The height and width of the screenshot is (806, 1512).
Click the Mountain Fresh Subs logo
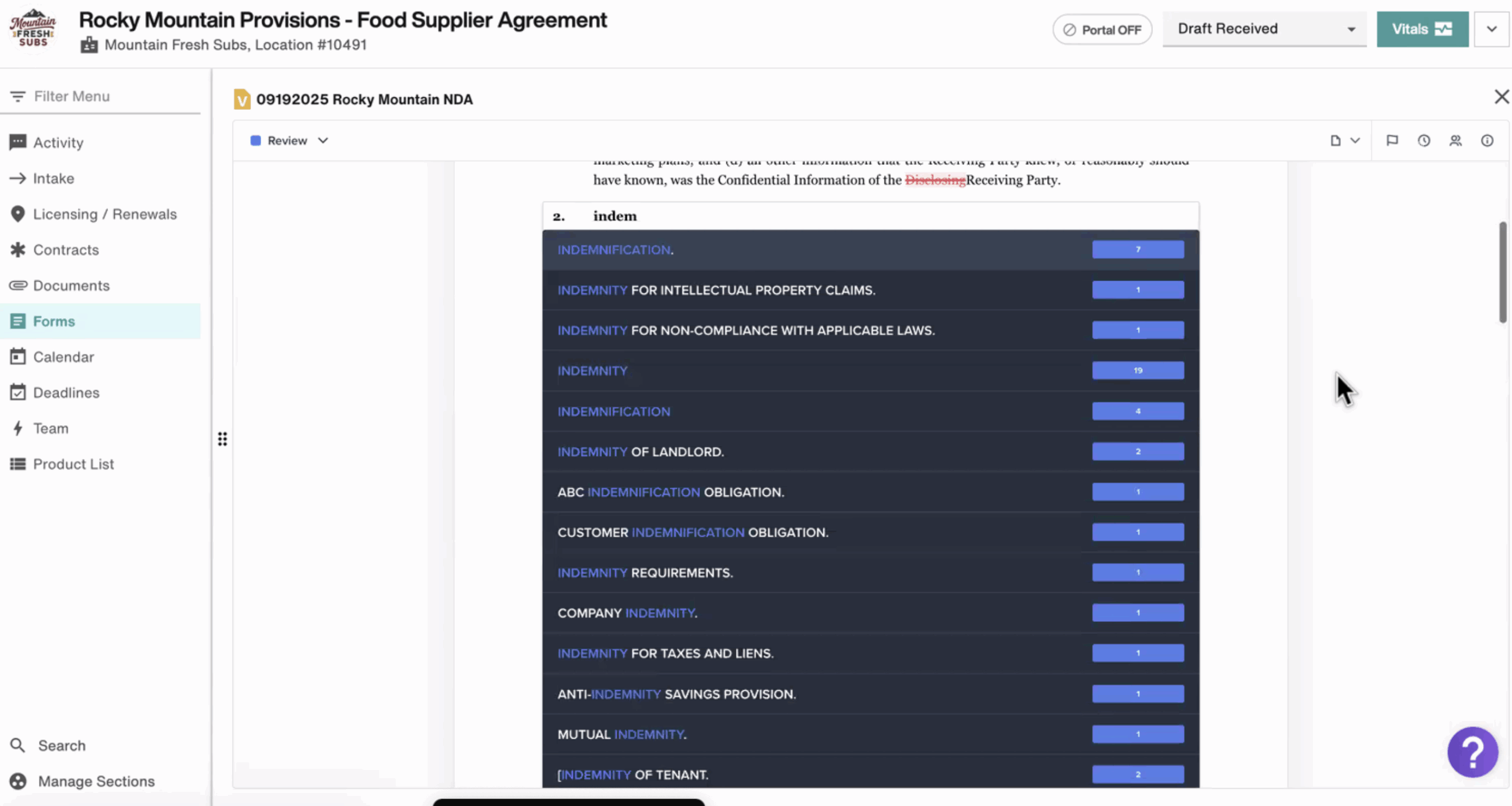pos(33,30)
